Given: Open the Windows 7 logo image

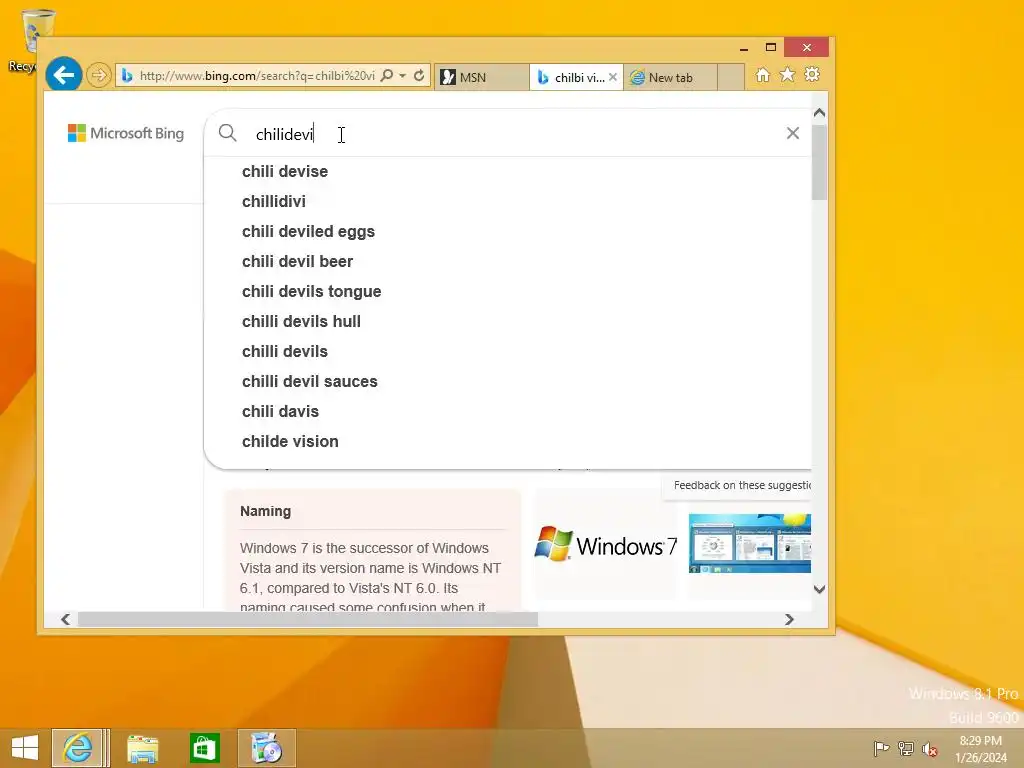Looking at the screenshot, I should coord(605,544).
